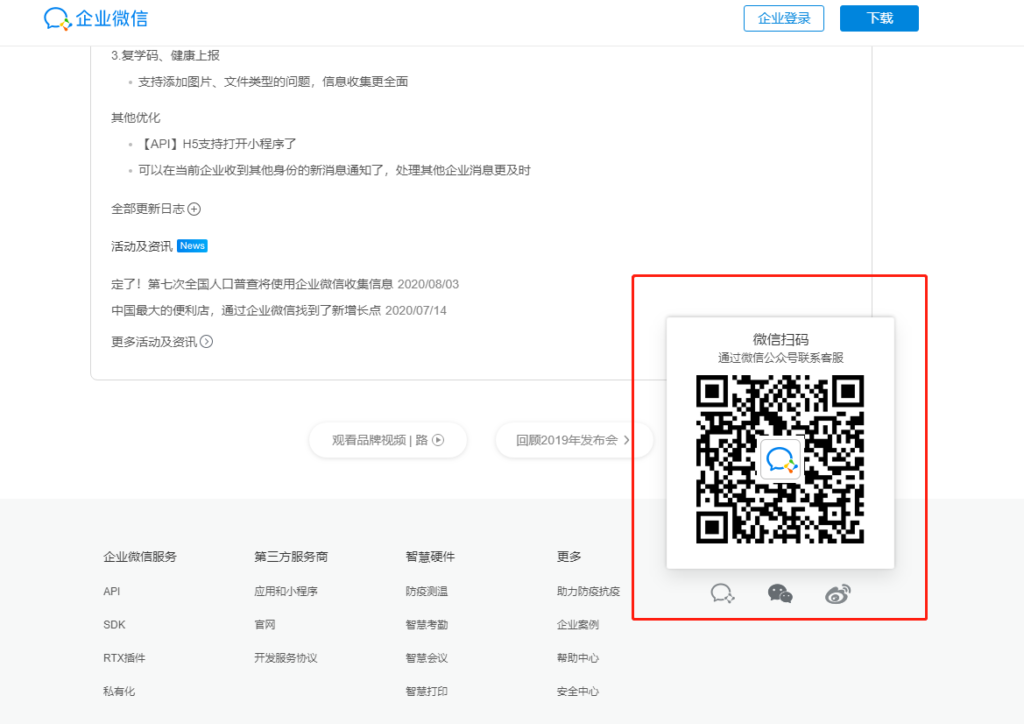
Task: Open 智慧会议 footer link
Action: 426,658
